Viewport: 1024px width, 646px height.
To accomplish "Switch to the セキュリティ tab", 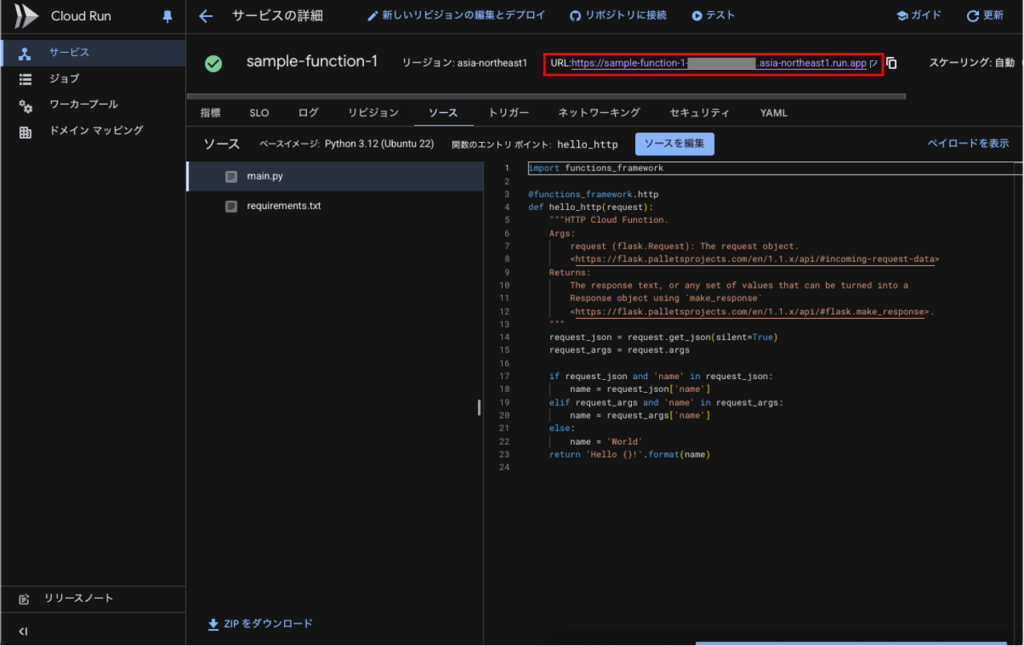I will coord(699,113).
